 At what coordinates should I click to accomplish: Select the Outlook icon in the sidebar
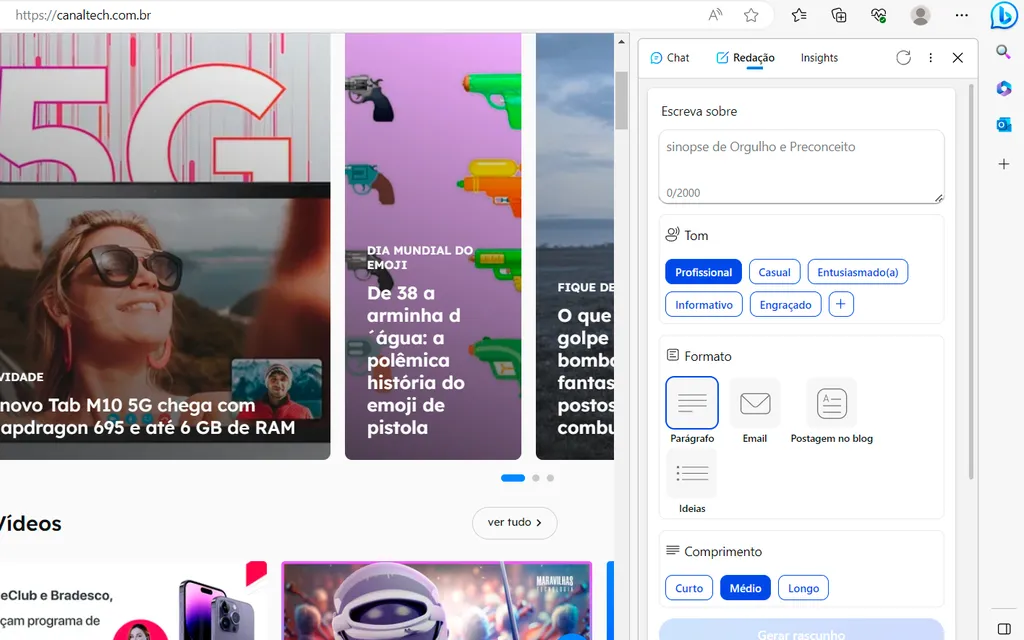click(x=1003, y=124)
